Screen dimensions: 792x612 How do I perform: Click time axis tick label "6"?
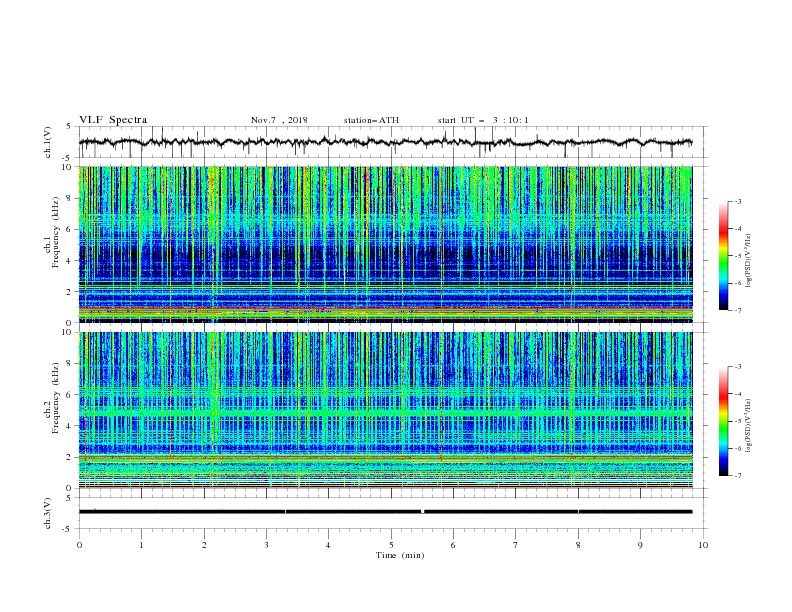coord(453,545)
